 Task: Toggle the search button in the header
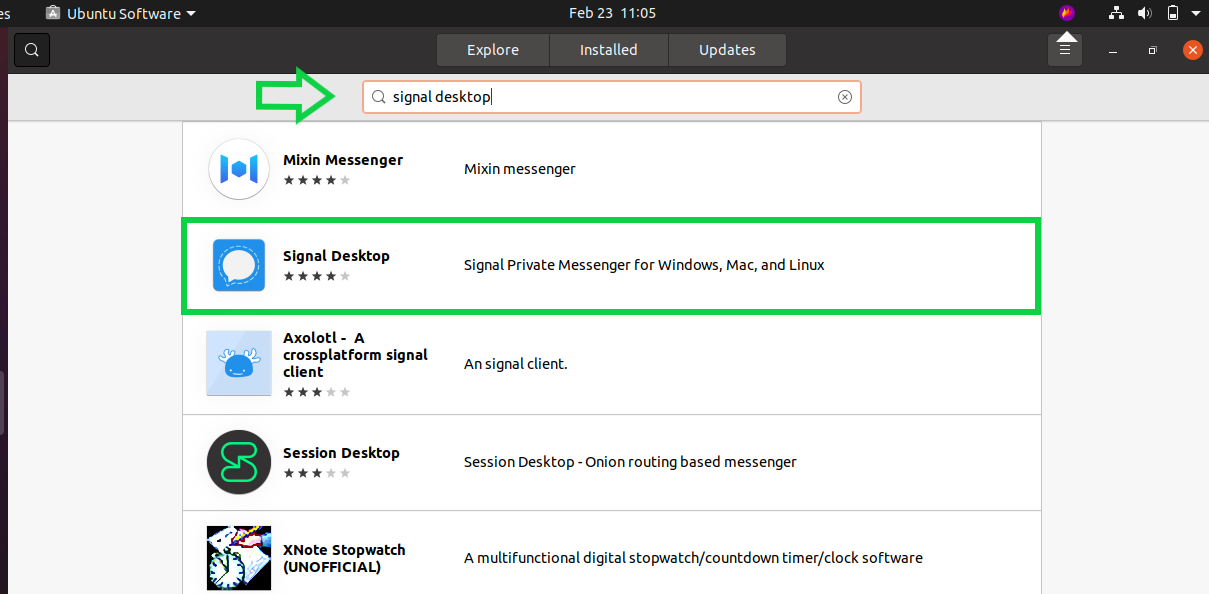point(32,50)
